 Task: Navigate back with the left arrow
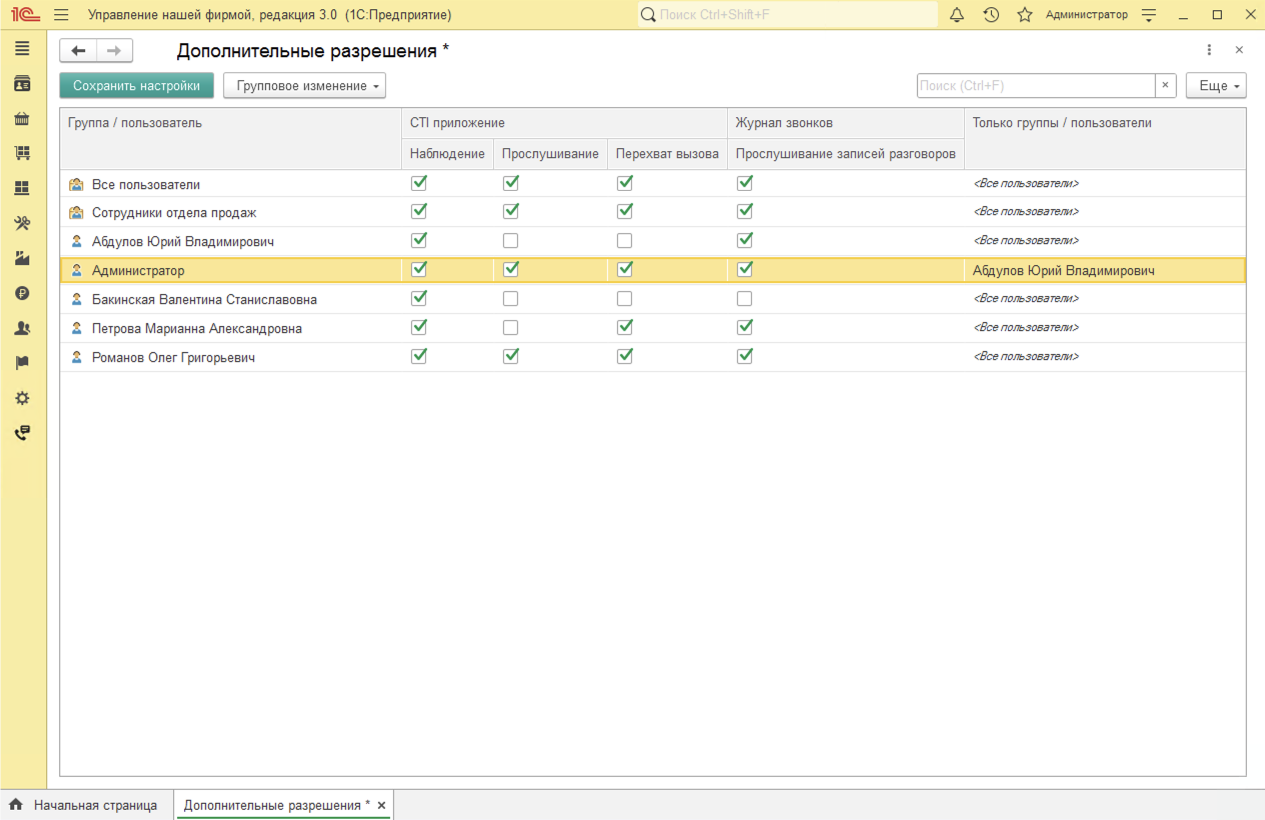click(x=78, y=51)
